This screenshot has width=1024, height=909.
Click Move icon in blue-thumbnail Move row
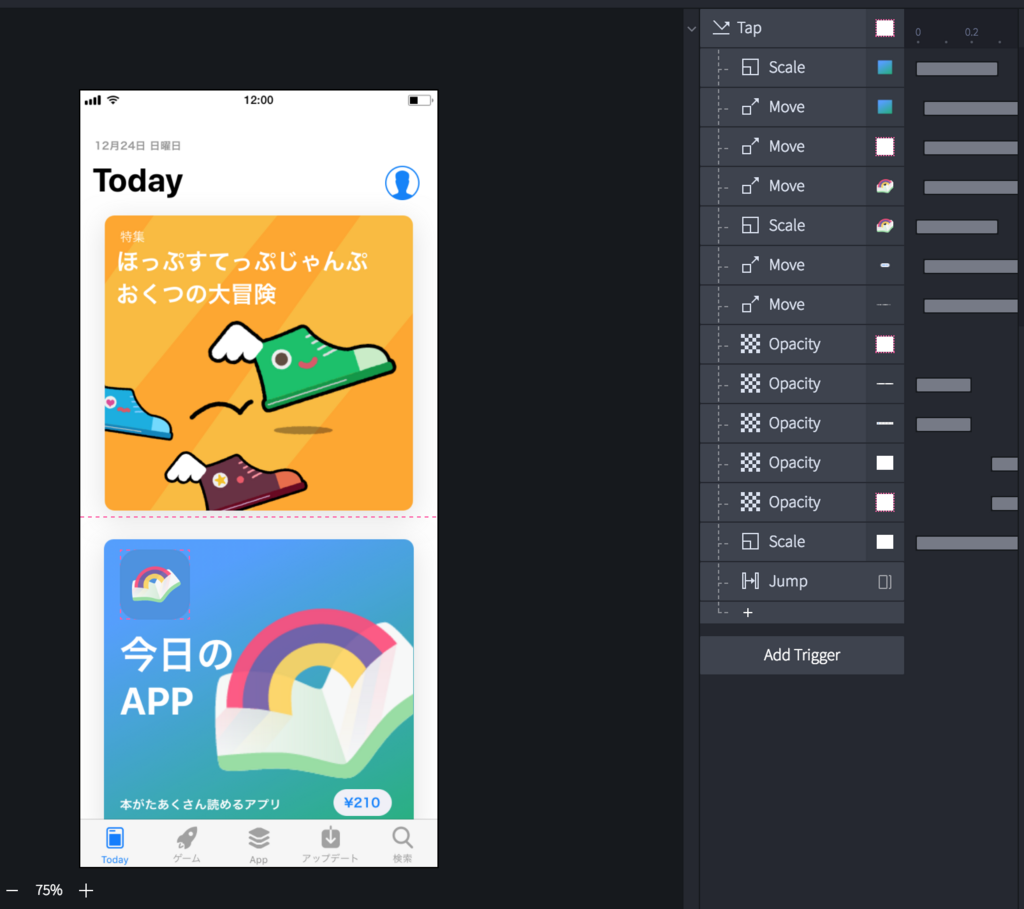tap(750, 106)
